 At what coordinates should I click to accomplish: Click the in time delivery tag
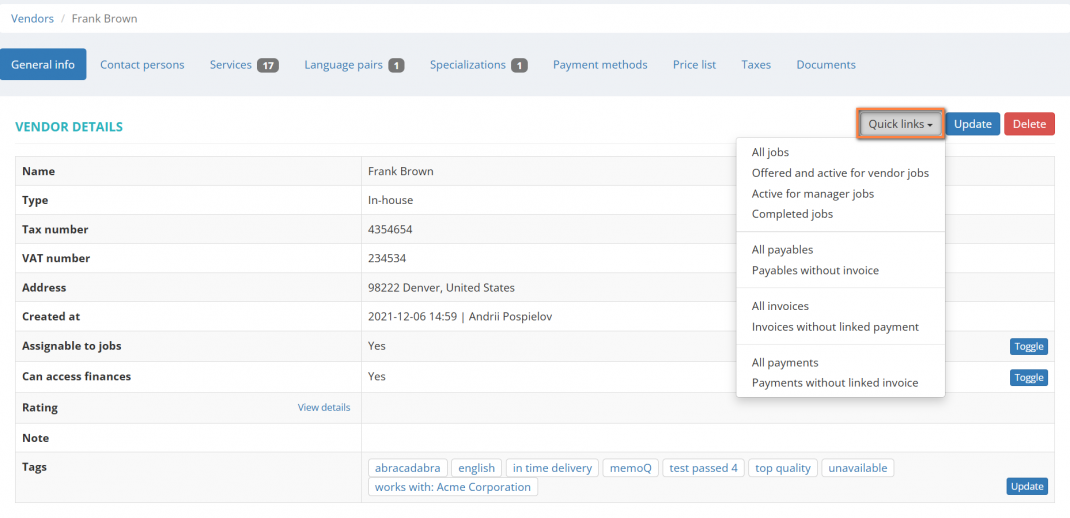click(552, 468)
